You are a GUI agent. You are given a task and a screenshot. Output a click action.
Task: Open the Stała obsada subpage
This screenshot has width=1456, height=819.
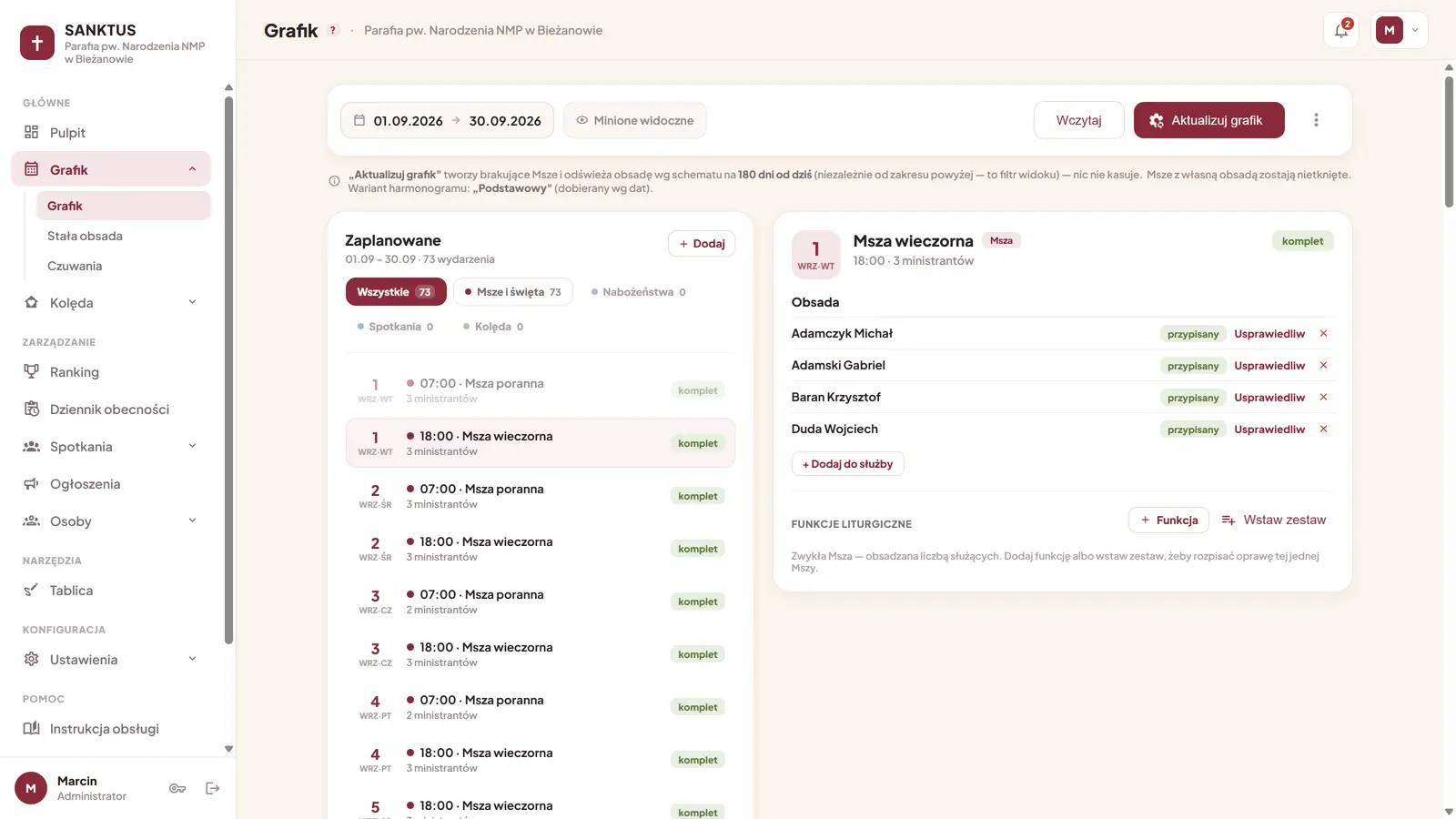[123, 236]
